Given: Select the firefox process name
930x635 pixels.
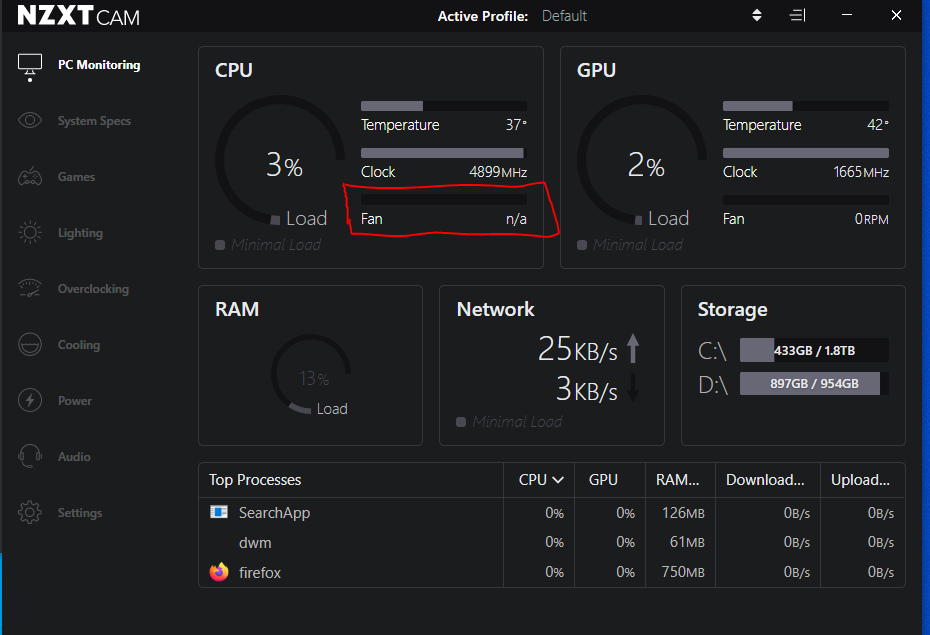Looking at the screenshot, I should click(x=260, y=573).
